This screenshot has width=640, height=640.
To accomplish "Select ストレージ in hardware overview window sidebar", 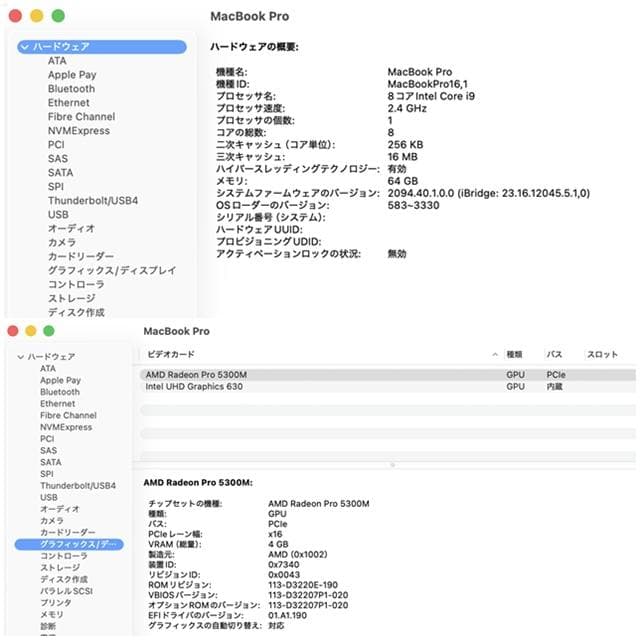I will [x=72, y=298].
